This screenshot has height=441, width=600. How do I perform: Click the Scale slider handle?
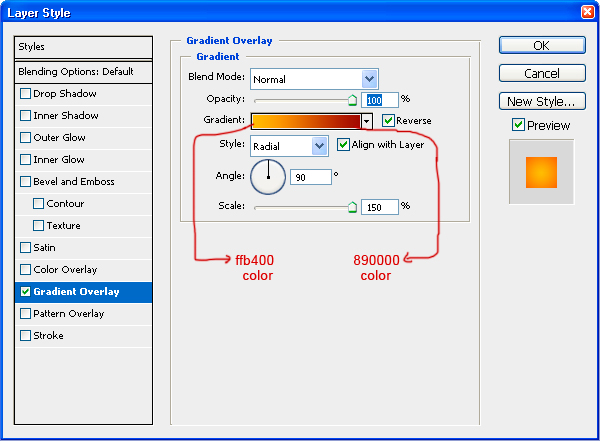pos(352,207)
